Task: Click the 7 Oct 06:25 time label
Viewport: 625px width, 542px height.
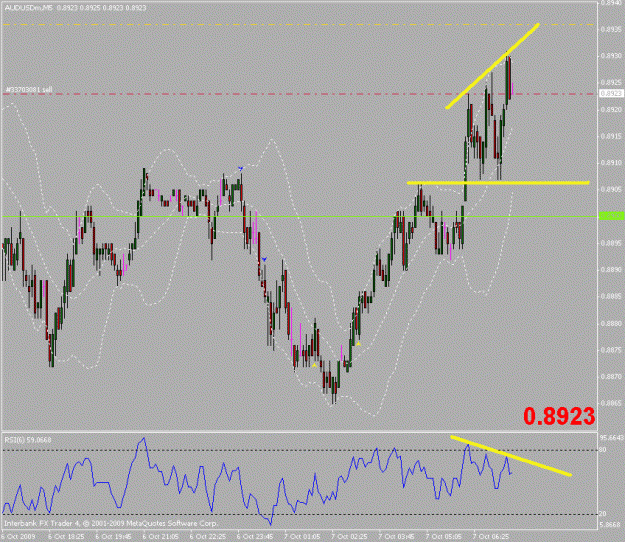Action: pos(491,536)
